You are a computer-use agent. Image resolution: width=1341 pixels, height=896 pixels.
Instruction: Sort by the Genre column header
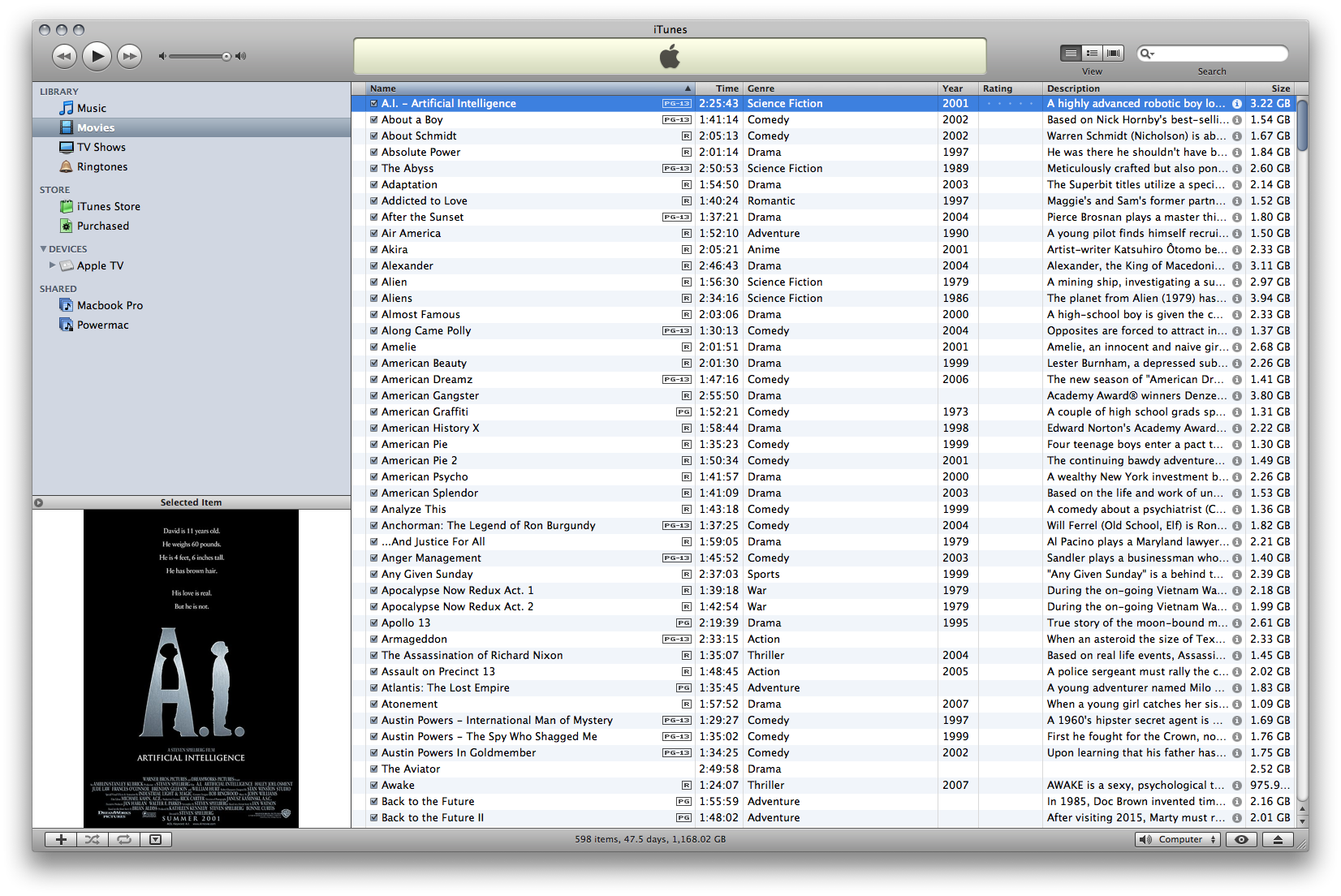840,88
